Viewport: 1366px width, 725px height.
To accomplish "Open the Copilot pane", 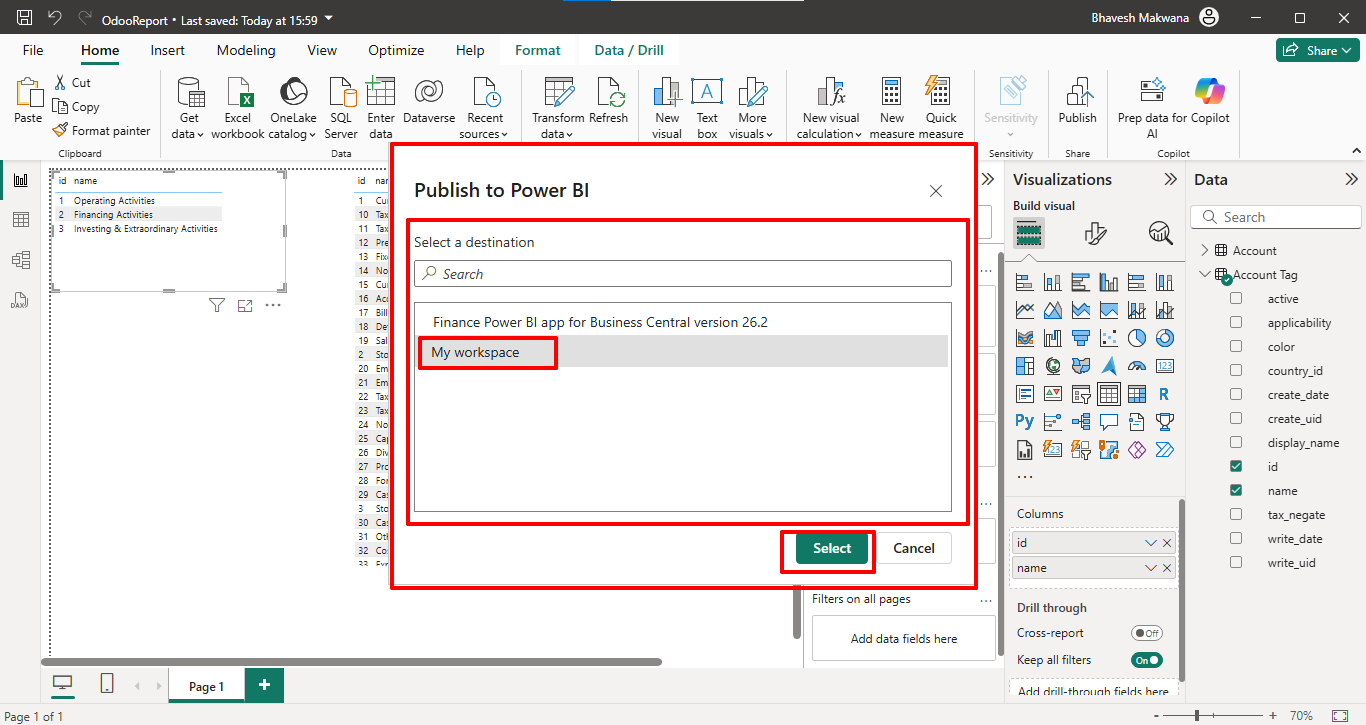I will tap(1210, 102).
